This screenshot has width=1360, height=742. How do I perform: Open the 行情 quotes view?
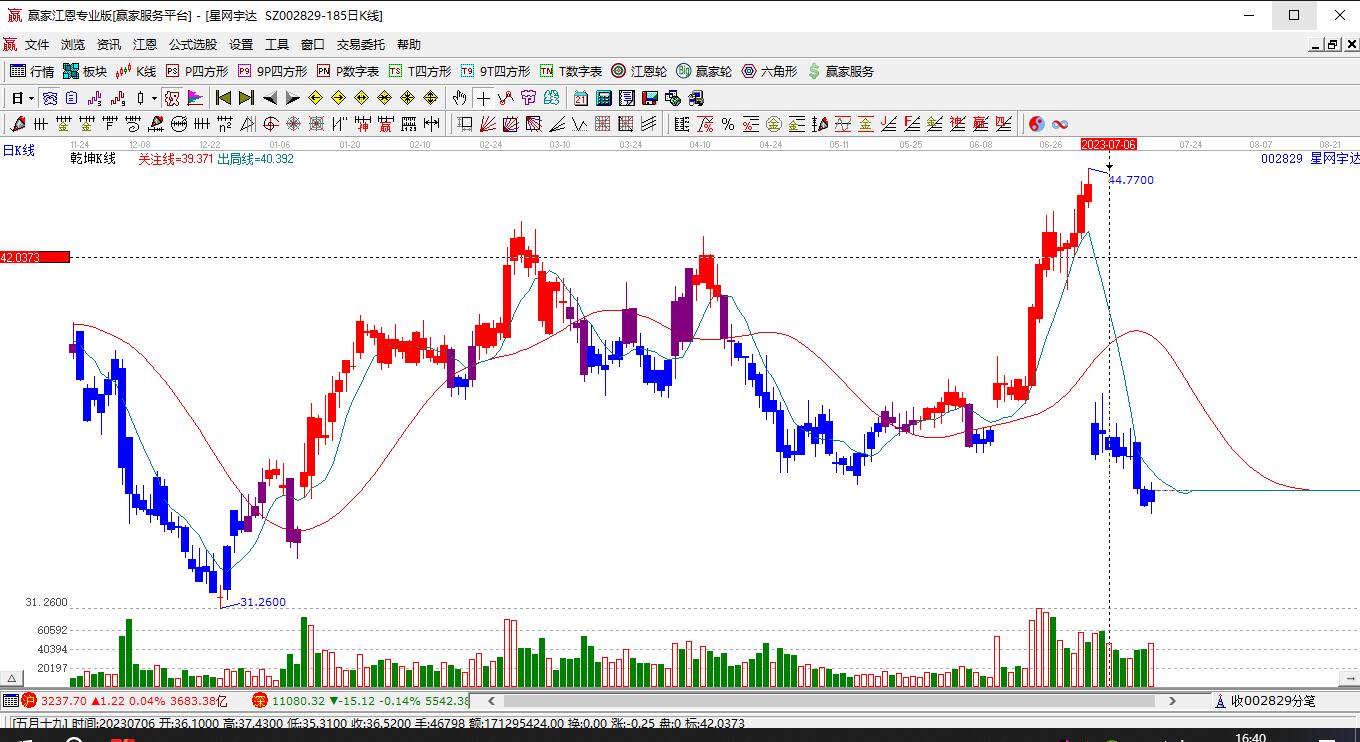32,71
